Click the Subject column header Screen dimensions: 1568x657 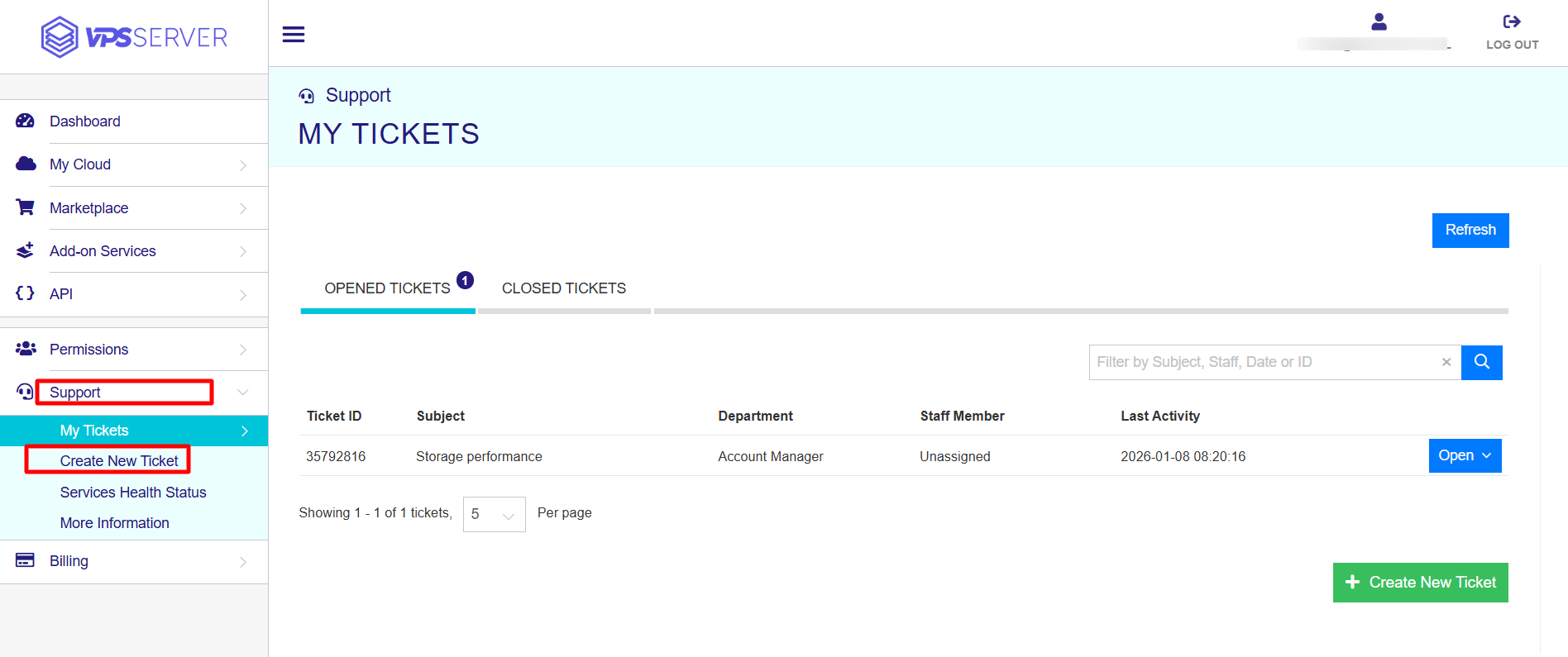pyautogui.click(x=441, y=416)
